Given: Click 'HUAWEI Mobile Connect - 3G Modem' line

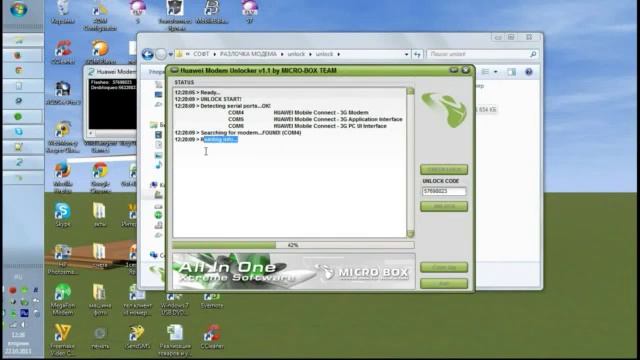Looking at the screenshot, I should coord(320,112).
